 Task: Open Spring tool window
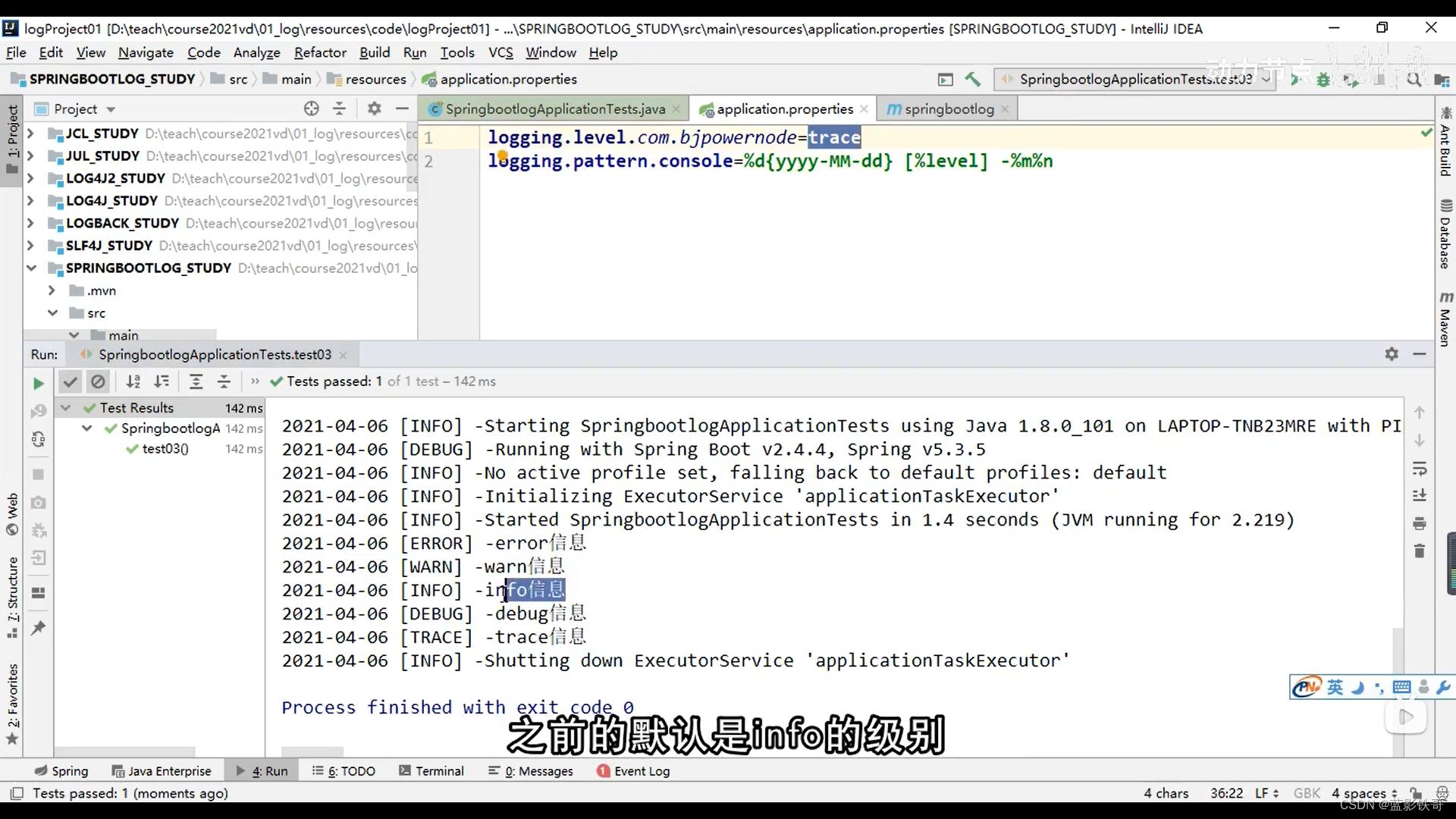(61, 771)
